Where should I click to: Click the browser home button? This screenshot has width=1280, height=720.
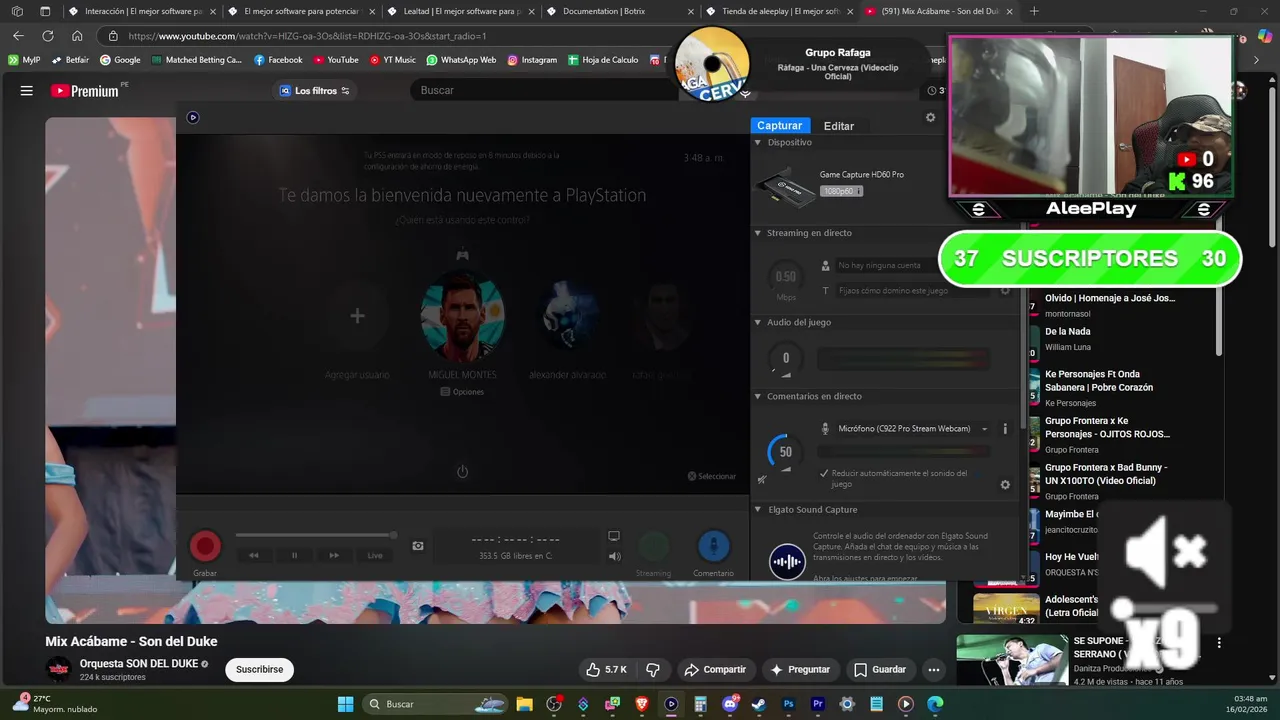pyautogui.click(x=77, y=36)
